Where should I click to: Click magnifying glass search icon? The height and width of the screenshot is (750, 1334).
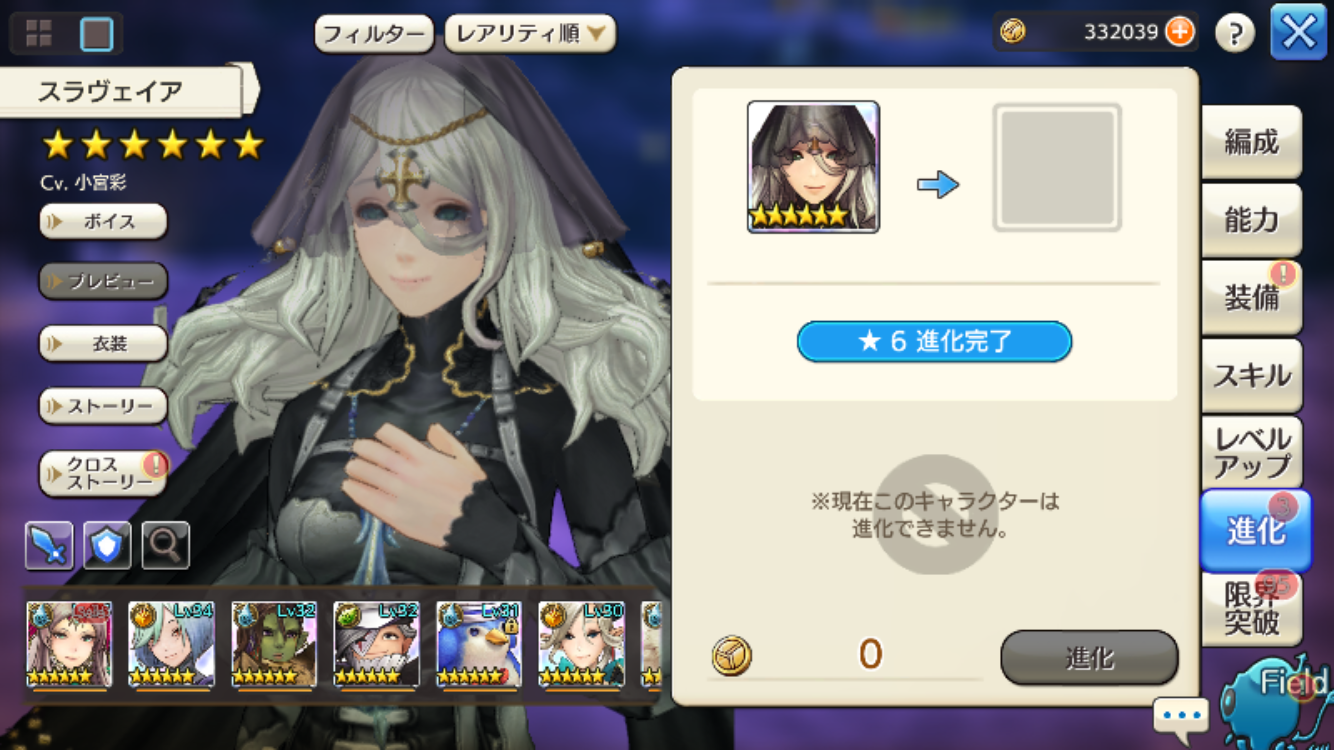166,545
